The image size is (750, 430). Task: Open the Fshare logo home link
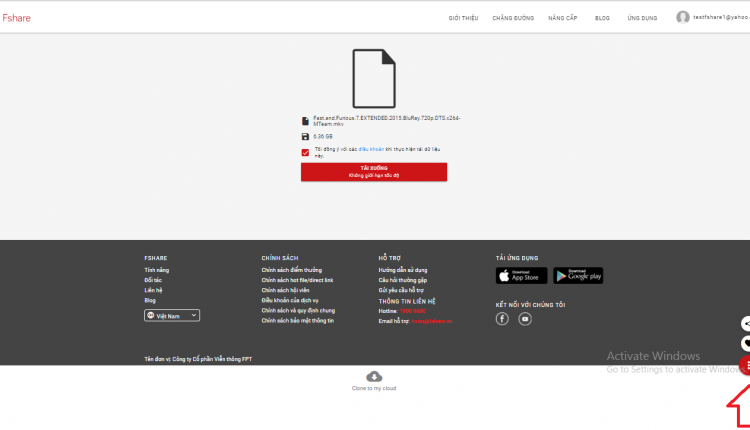17,18
